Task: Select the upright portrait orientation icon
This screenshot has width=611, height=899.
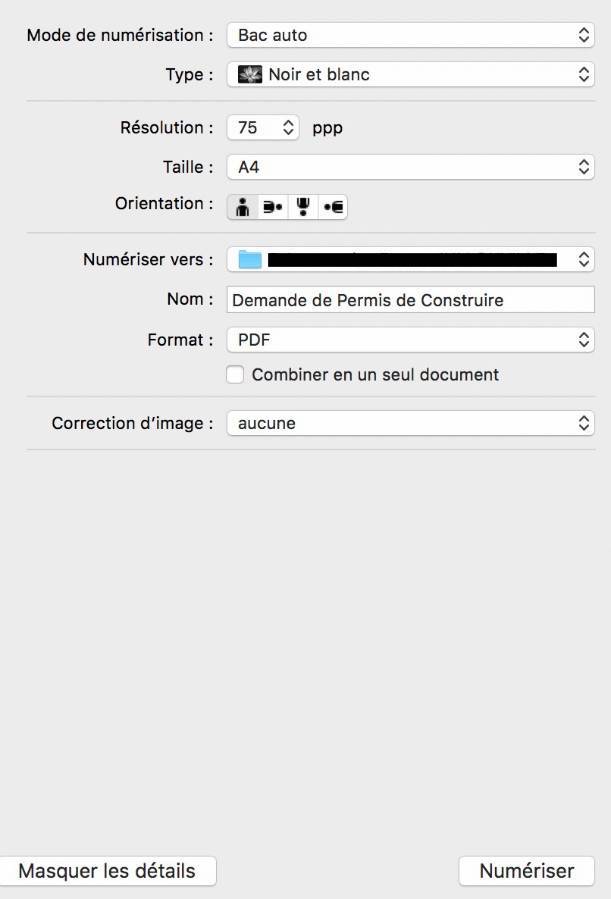Action: (242, 207)
